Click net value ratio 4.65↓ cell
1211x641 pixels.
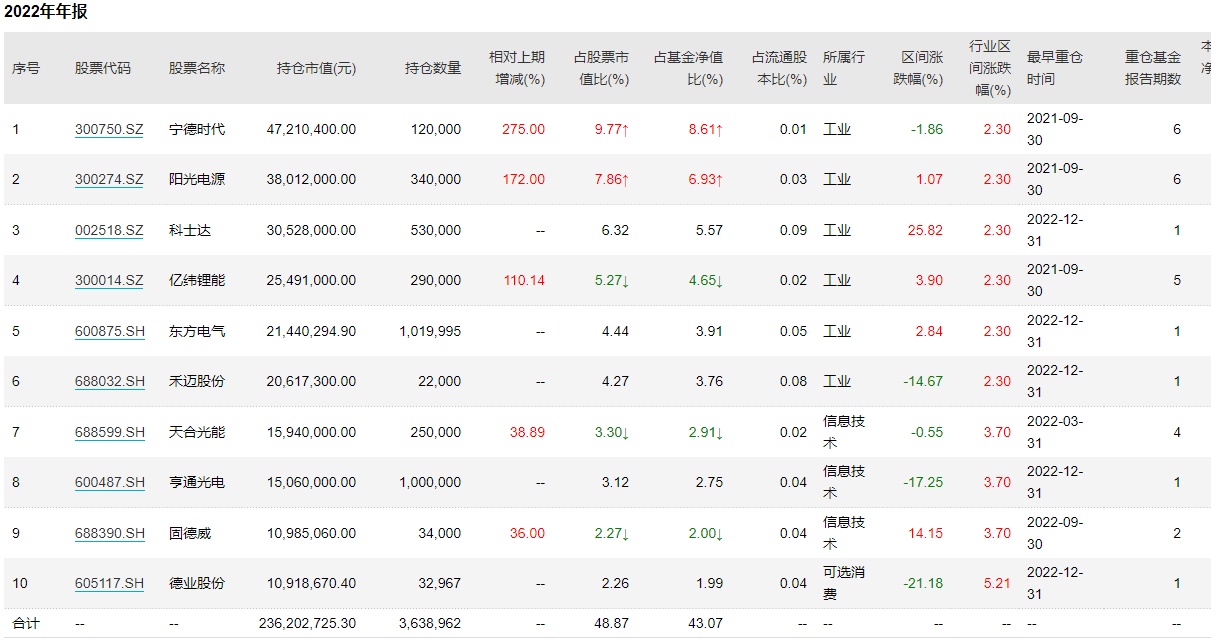pyautogui.click(x=705, y=280)
